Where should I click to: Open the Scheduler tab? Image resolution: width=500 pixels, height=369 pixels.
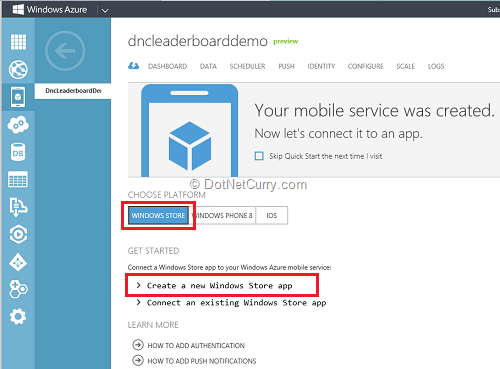coord(247,66)
